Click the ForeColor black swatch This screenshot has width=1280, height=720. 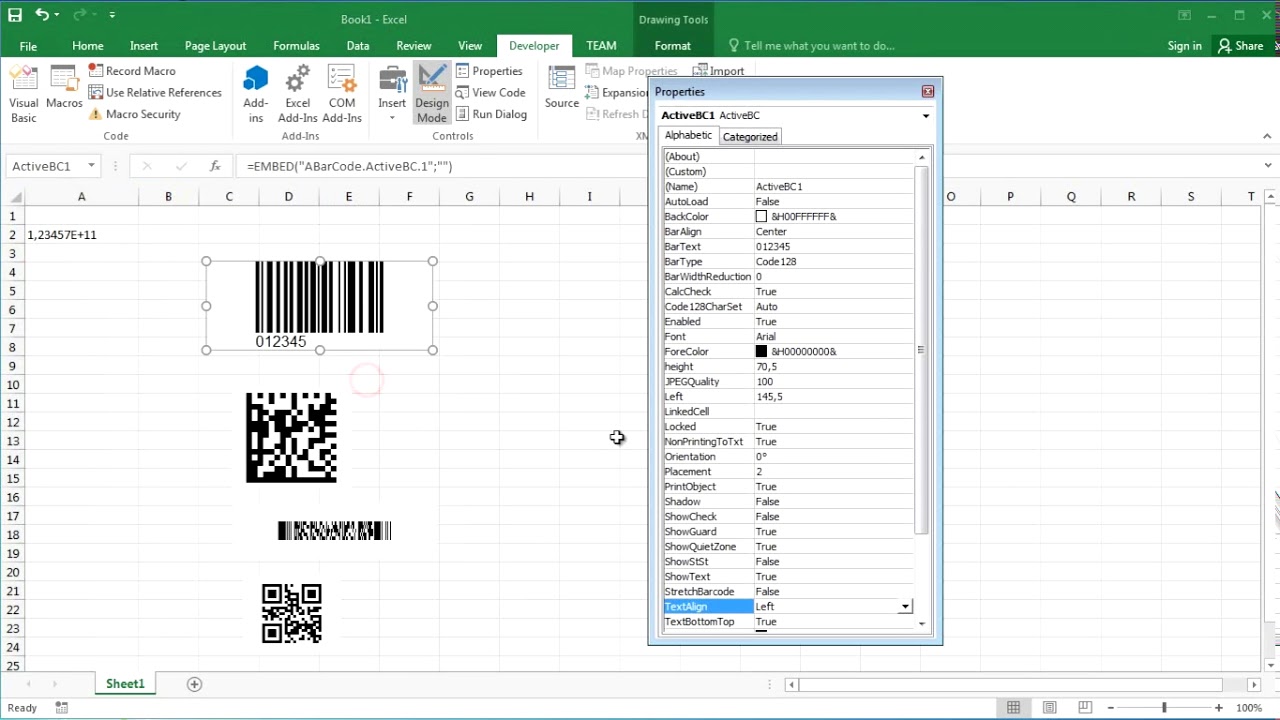click(761, 351)
